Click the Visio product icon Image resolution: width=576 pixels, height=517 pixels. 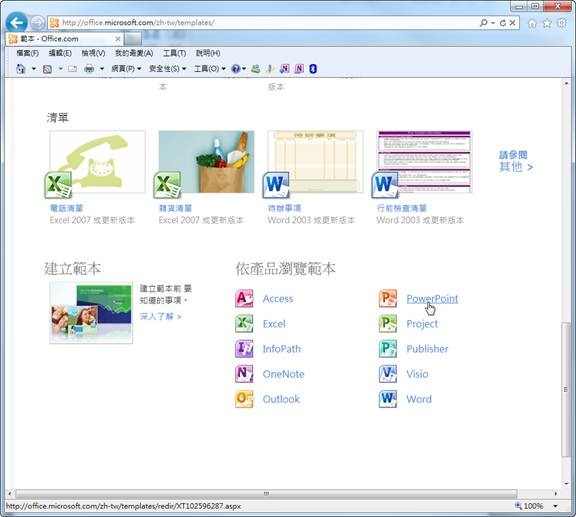click(388, 374)
